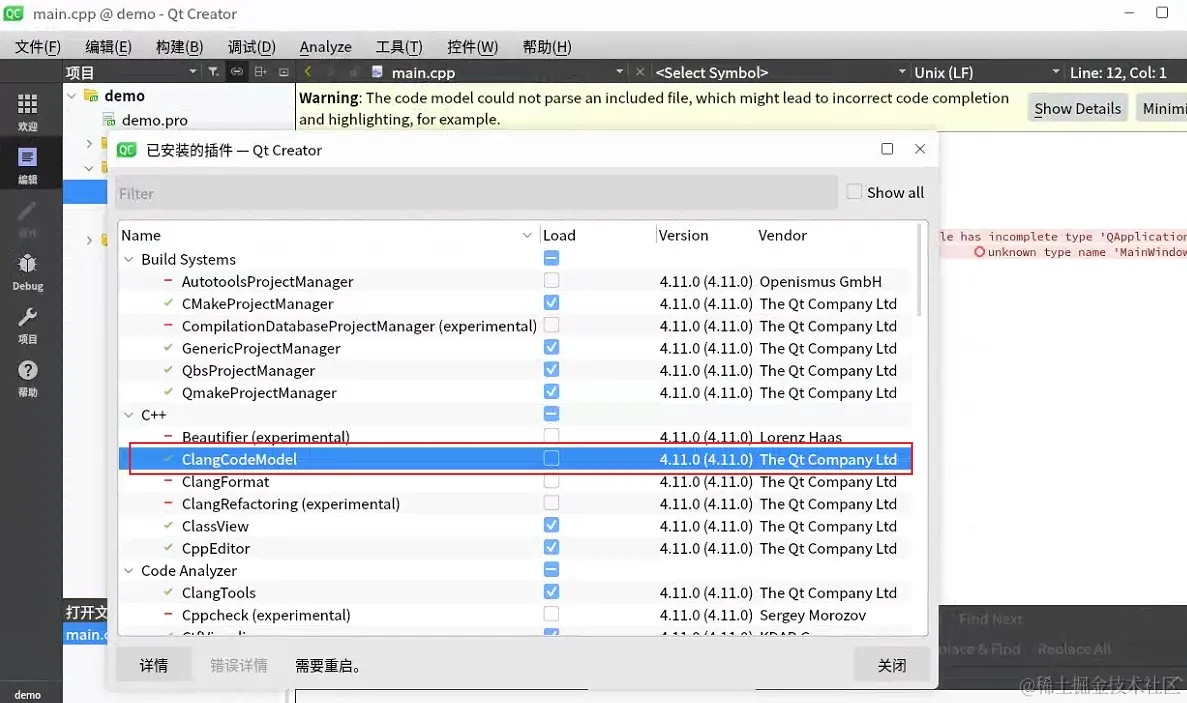Screen dimensions: 1187x703
Task: Select demo.pro in the project tree
Action: click(x=154, y=120)
